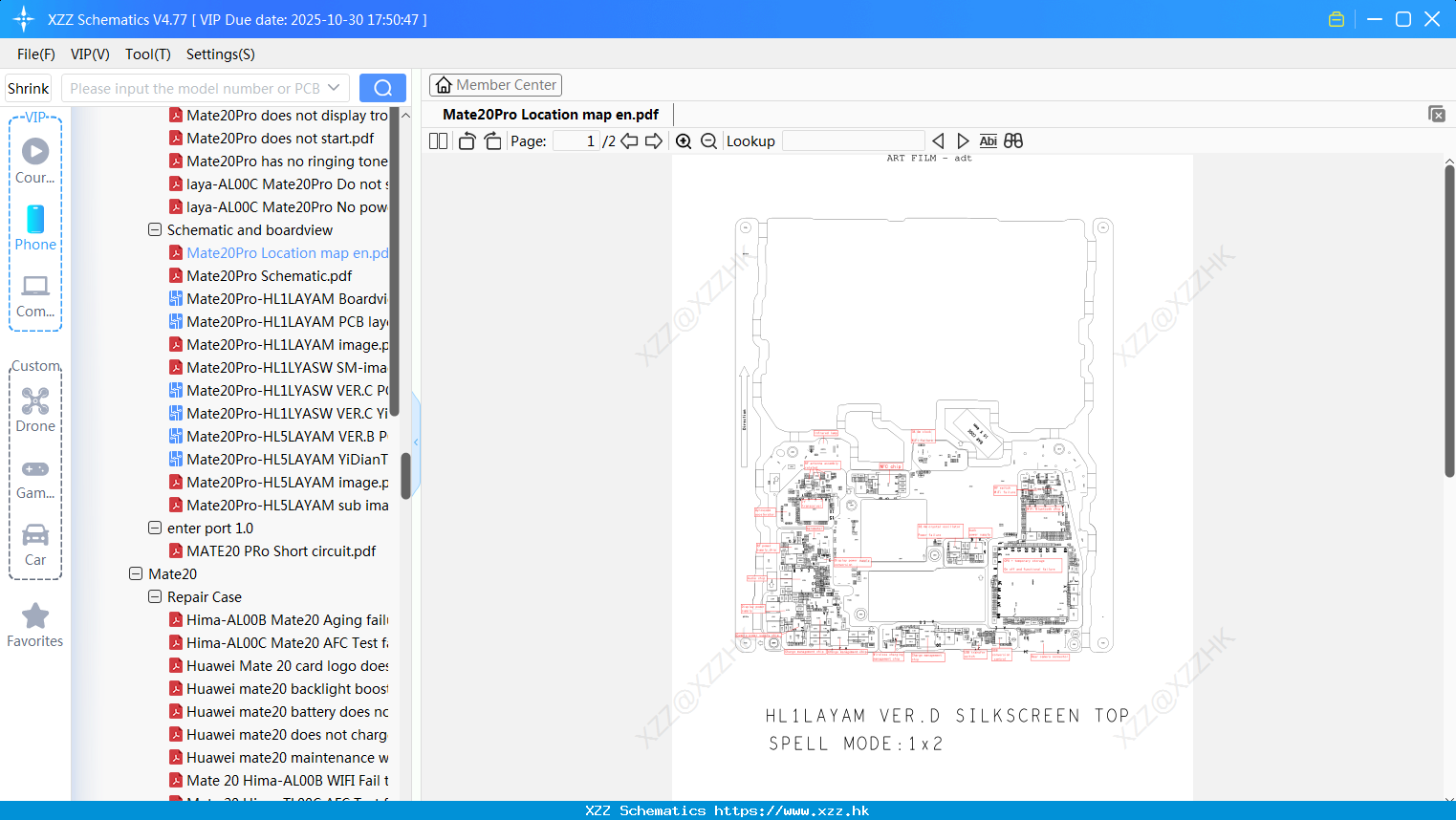Collapse the Schematic and boardview folder
Viewport: 1456px width, 820px height.
click(x=155, y=230)
